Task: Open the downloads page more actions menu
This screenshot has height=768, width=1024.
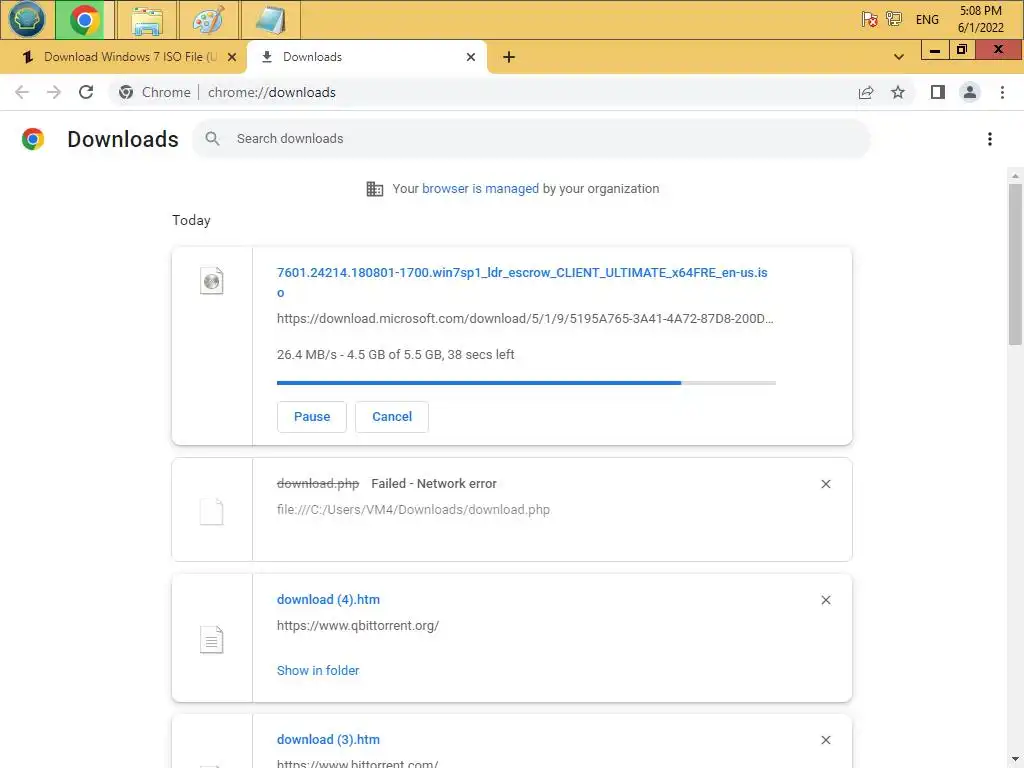Action: (989, 139)
